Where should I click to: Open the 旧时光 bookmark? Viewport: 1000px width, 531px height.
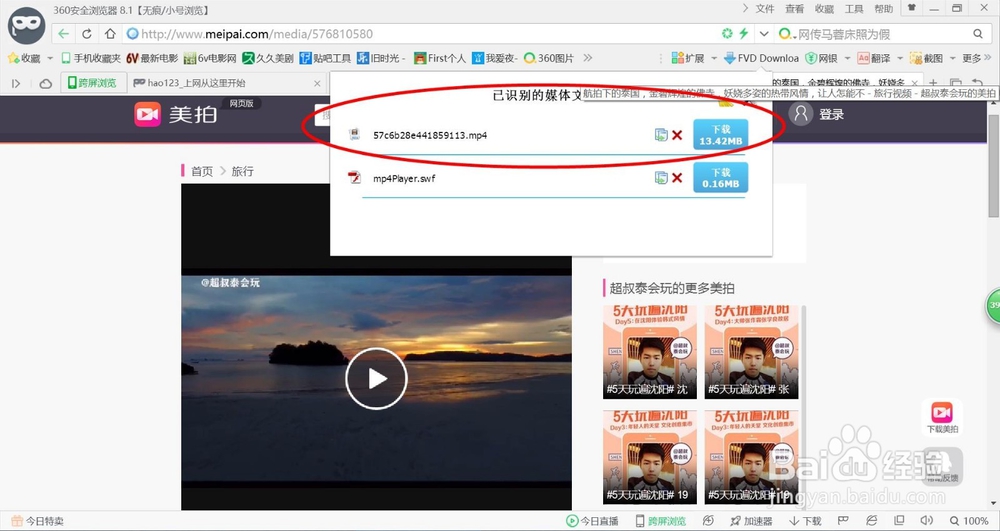point(381,58)
